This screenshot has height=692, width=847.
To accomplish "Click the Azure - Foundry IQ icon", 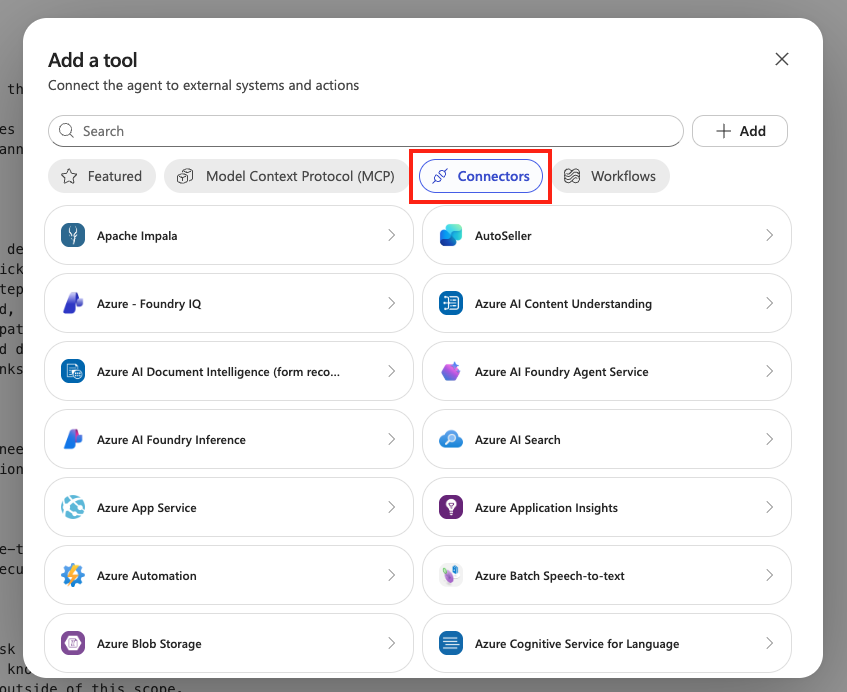I will (73, 304).
